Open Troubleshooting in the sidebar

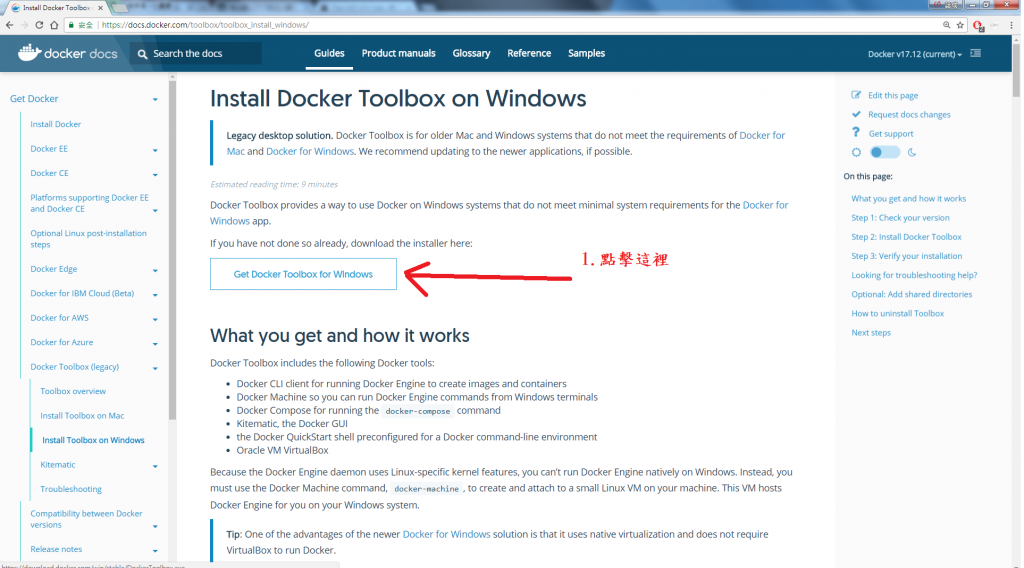[x=71, y=489]
